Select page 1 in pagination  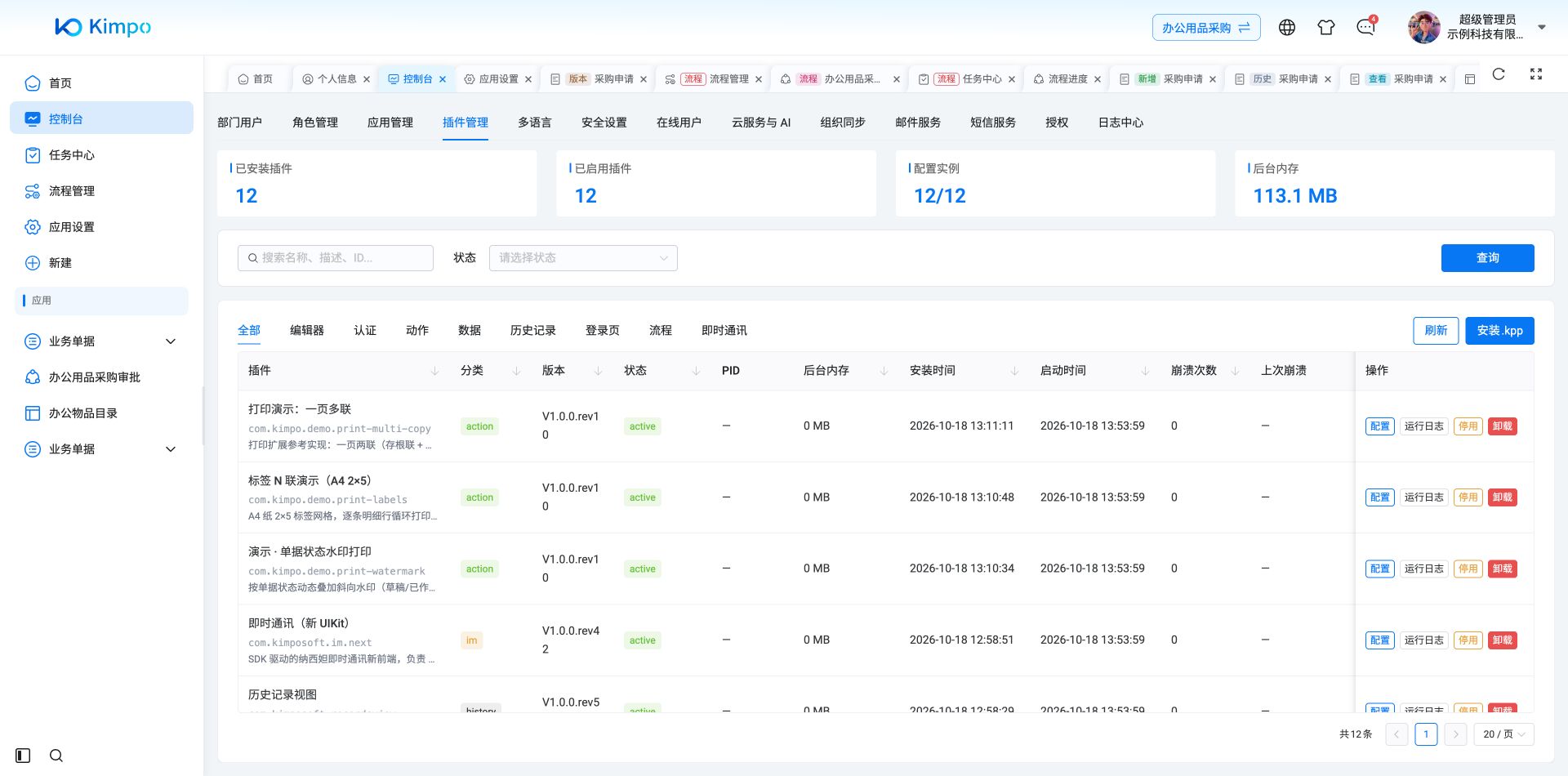pyautogui.click(x=1426, y=734)
